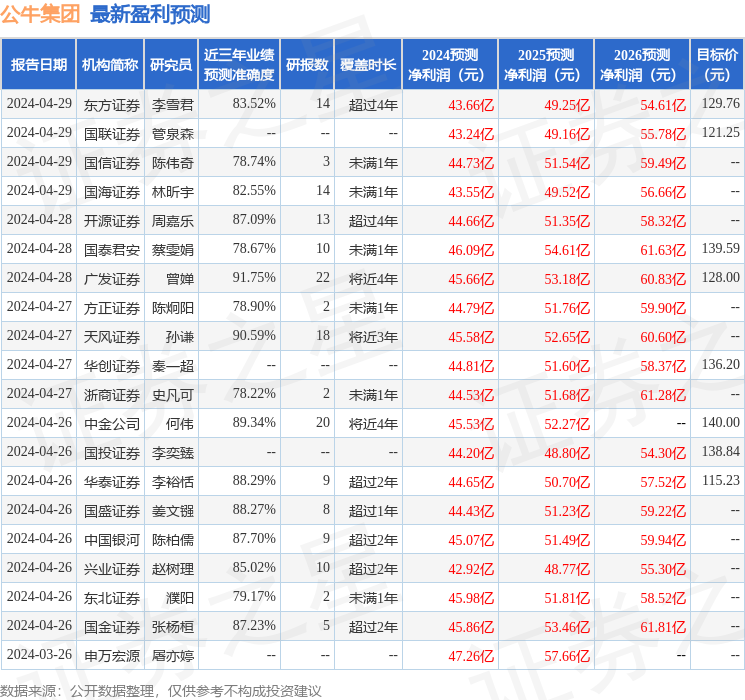745x700 pixels.
Task: Click target price 128.00
Action: 721,277
